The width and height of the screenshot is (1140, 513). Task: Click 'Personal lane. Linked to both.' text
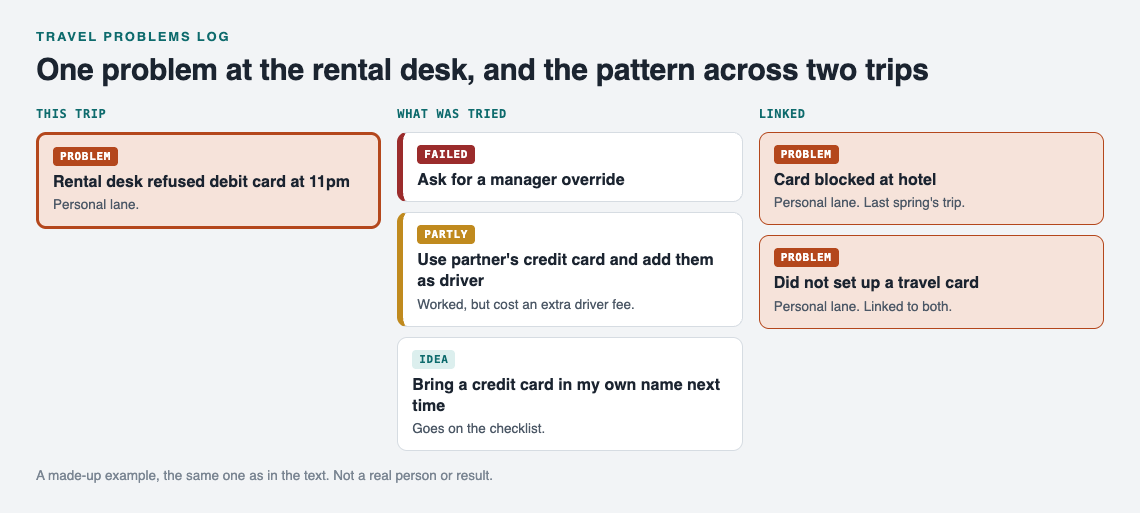[862, 306]
